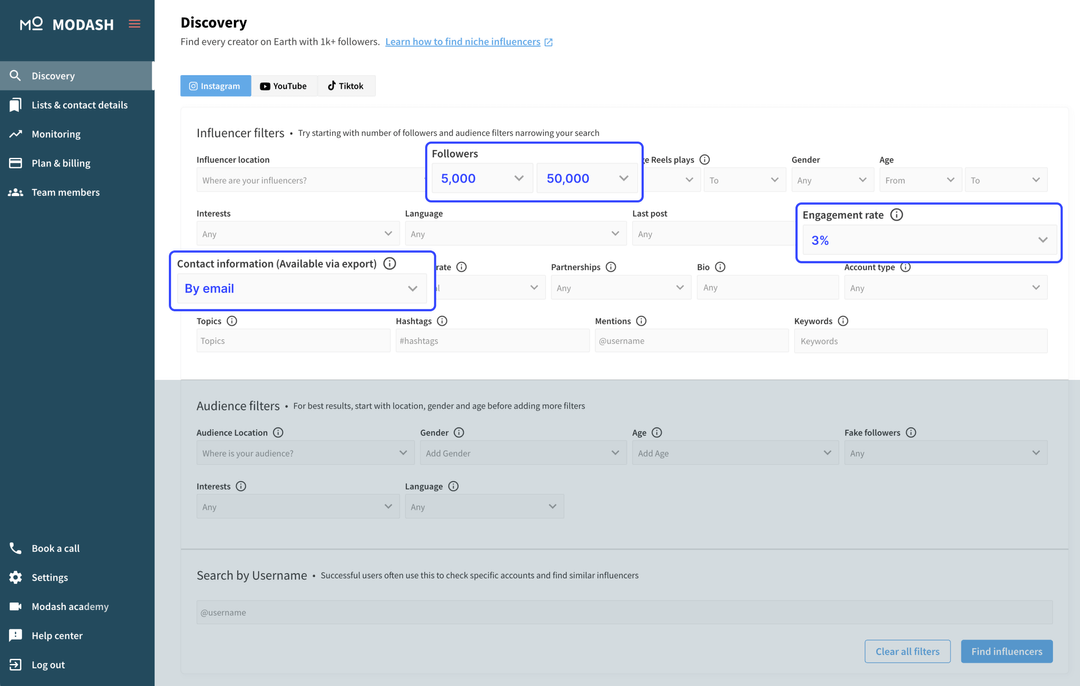Image resolution: width=1080 pixels, height=686 pixels.
Task: Switch to the Instagram tab
Action: [216, 86]
